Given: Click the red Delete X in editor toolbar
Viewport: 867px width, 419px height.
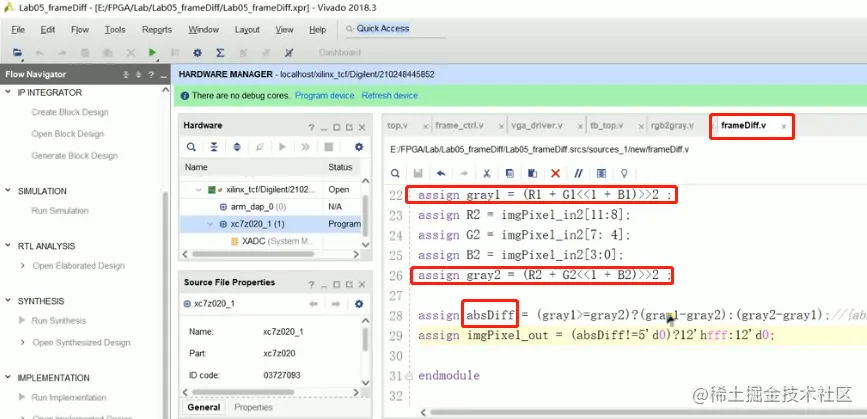Looking at the screenshot, I should [x=556, y=174].
